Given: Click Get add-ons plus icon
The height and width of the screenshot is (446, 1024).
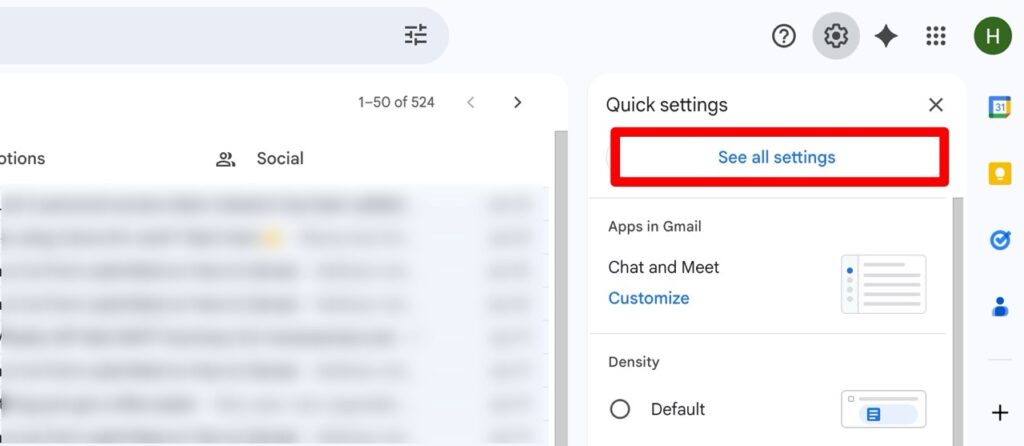Looking at the screenshot, I should pos(999,413).
